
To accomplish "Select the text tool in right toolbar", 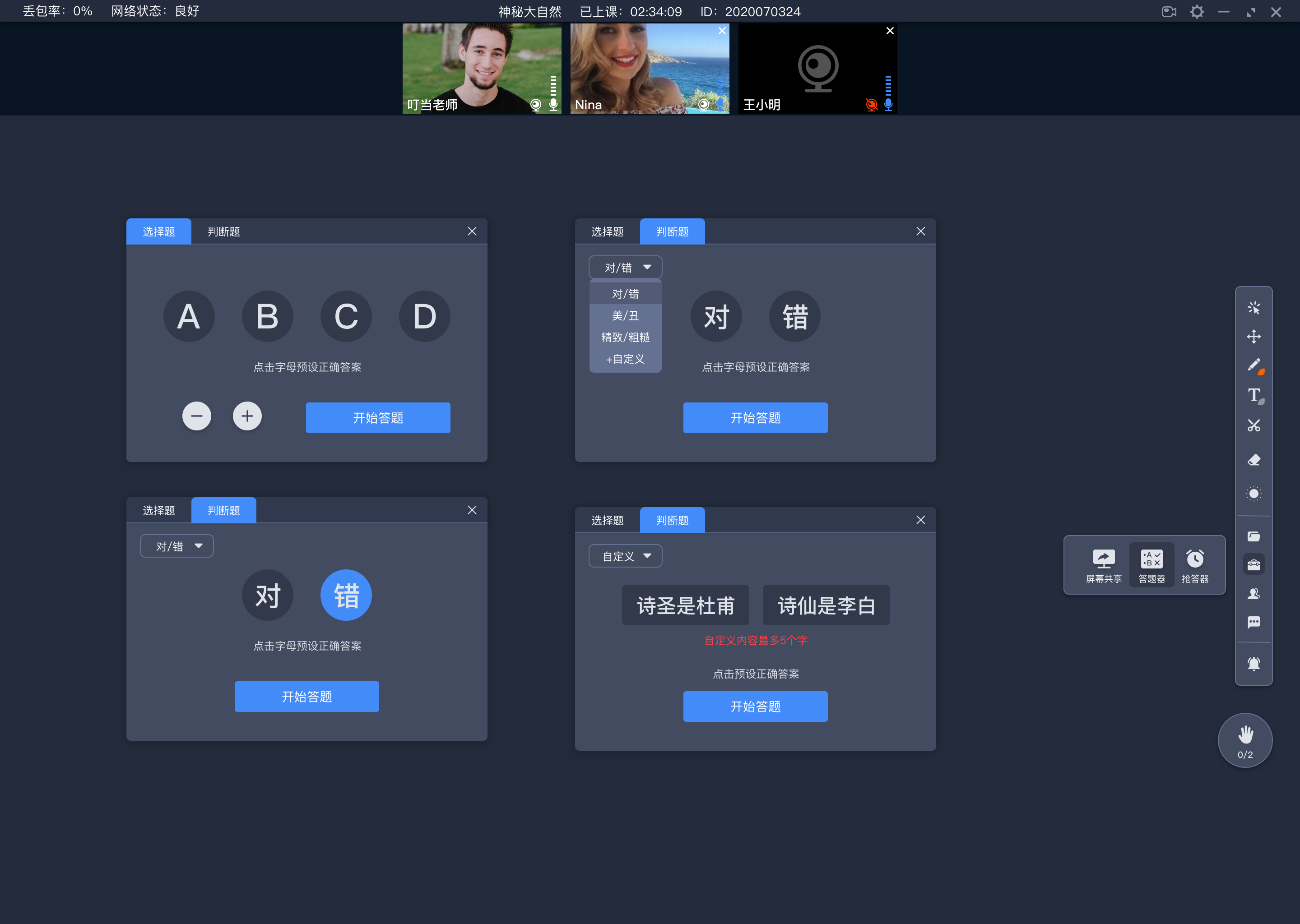I will point(1254,395).
